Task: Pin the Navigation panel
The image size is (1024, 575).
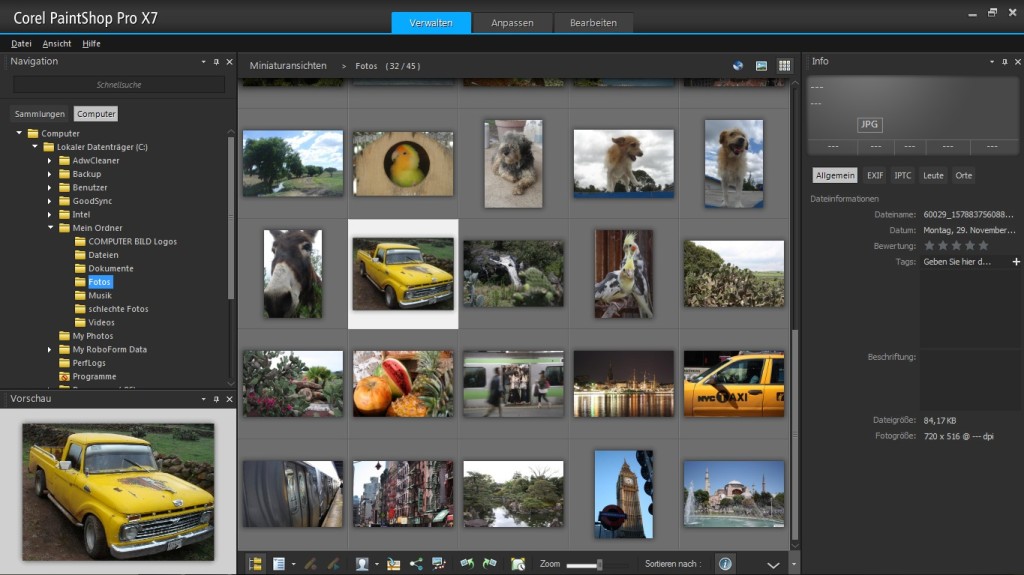Action: point(216,62)
